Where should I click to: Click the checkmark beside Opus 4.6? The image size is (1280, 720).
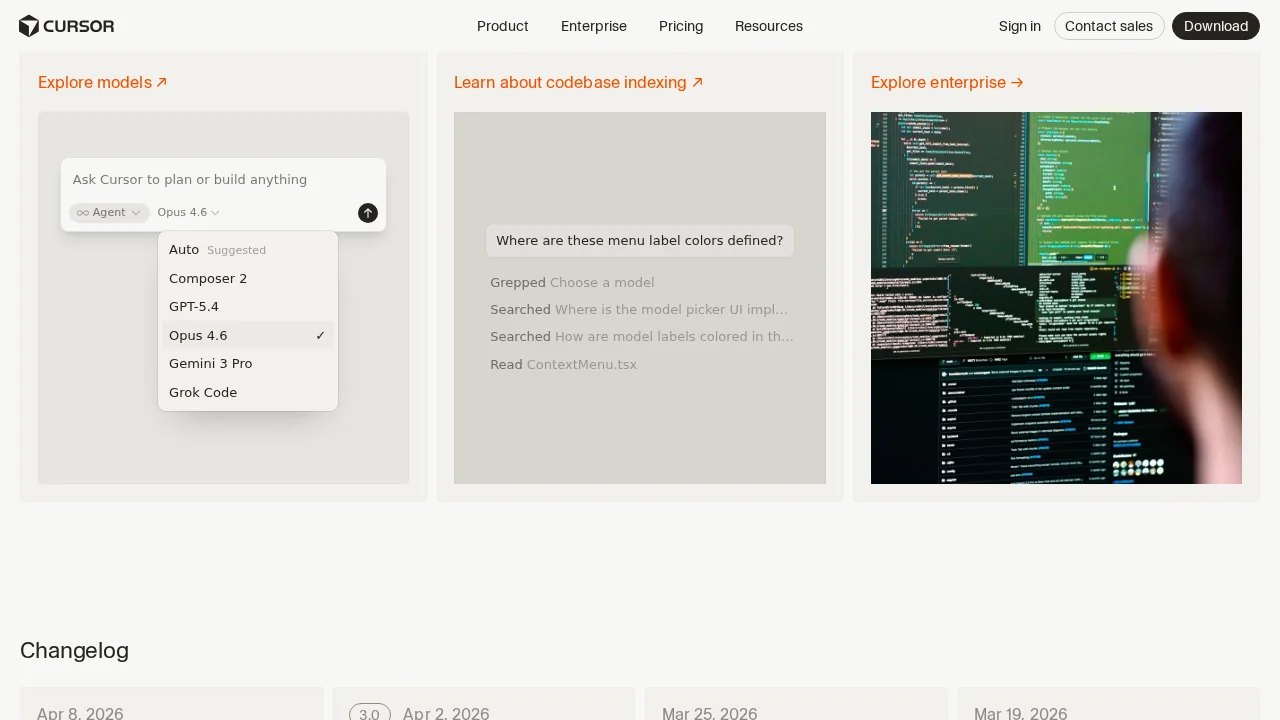pos(320,335)
